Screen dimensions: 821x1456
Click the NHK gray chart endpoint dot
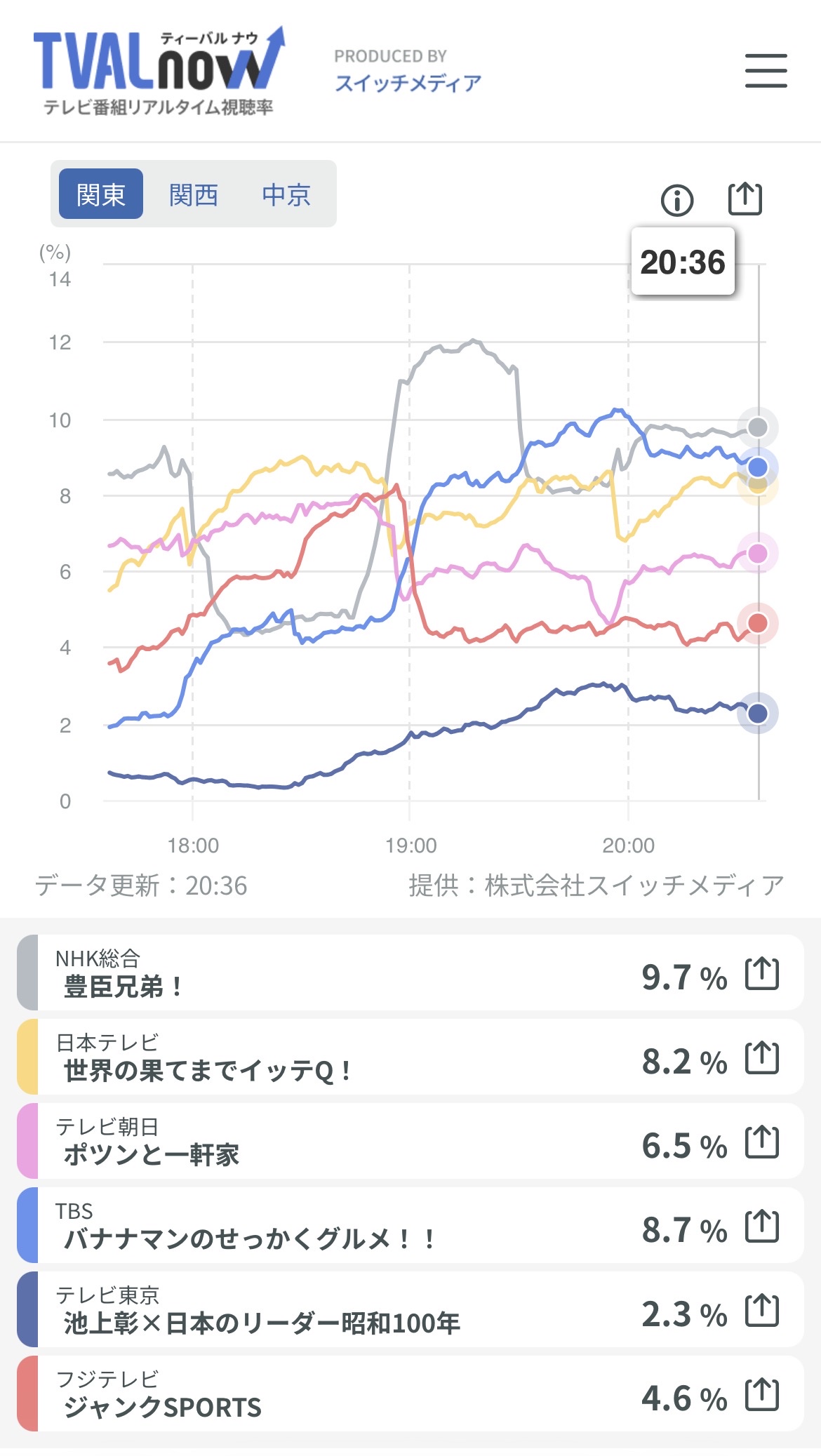tap(757, 427)
